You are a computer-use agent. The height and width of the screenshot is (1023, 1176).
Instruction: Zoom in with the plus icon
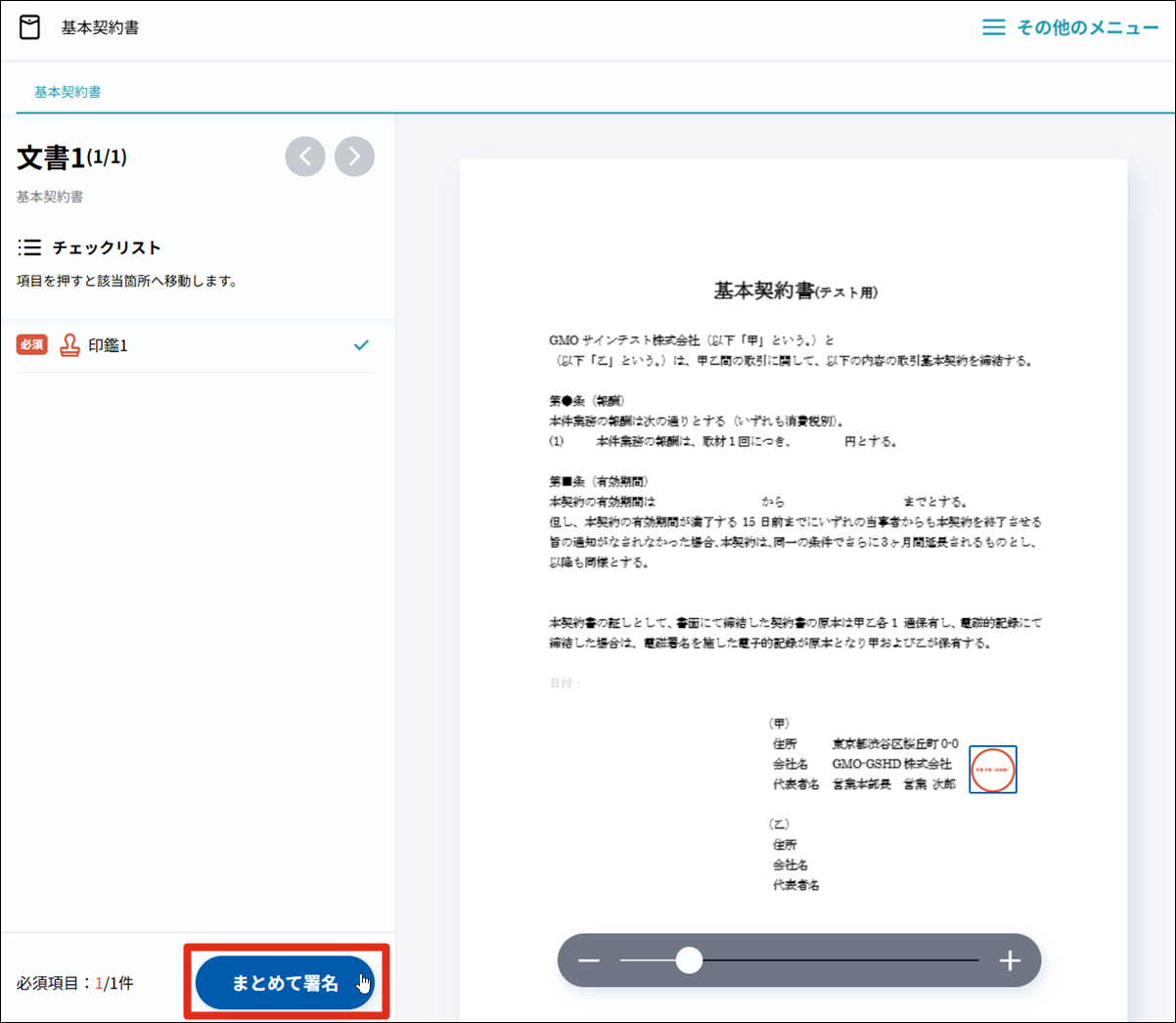(x=1010, y=960)
